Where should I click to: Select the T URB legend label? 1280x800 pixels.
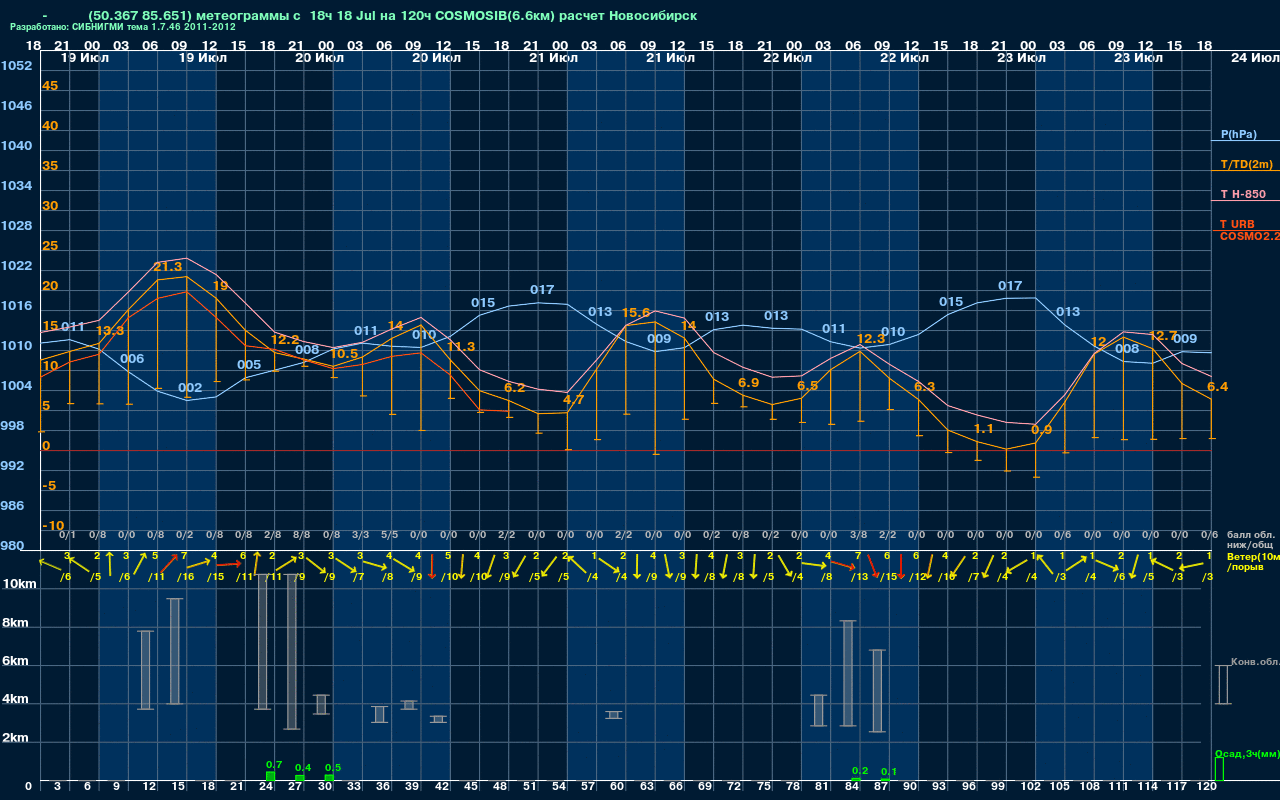[x=1237, y=224]
